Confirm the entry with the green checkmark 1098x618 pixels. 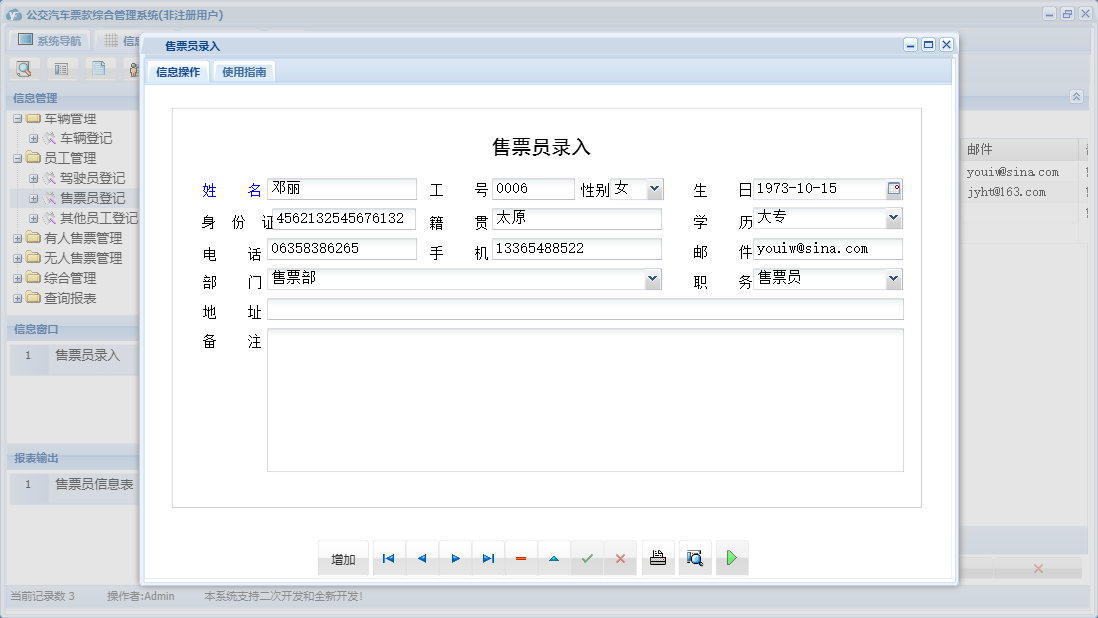587,558
